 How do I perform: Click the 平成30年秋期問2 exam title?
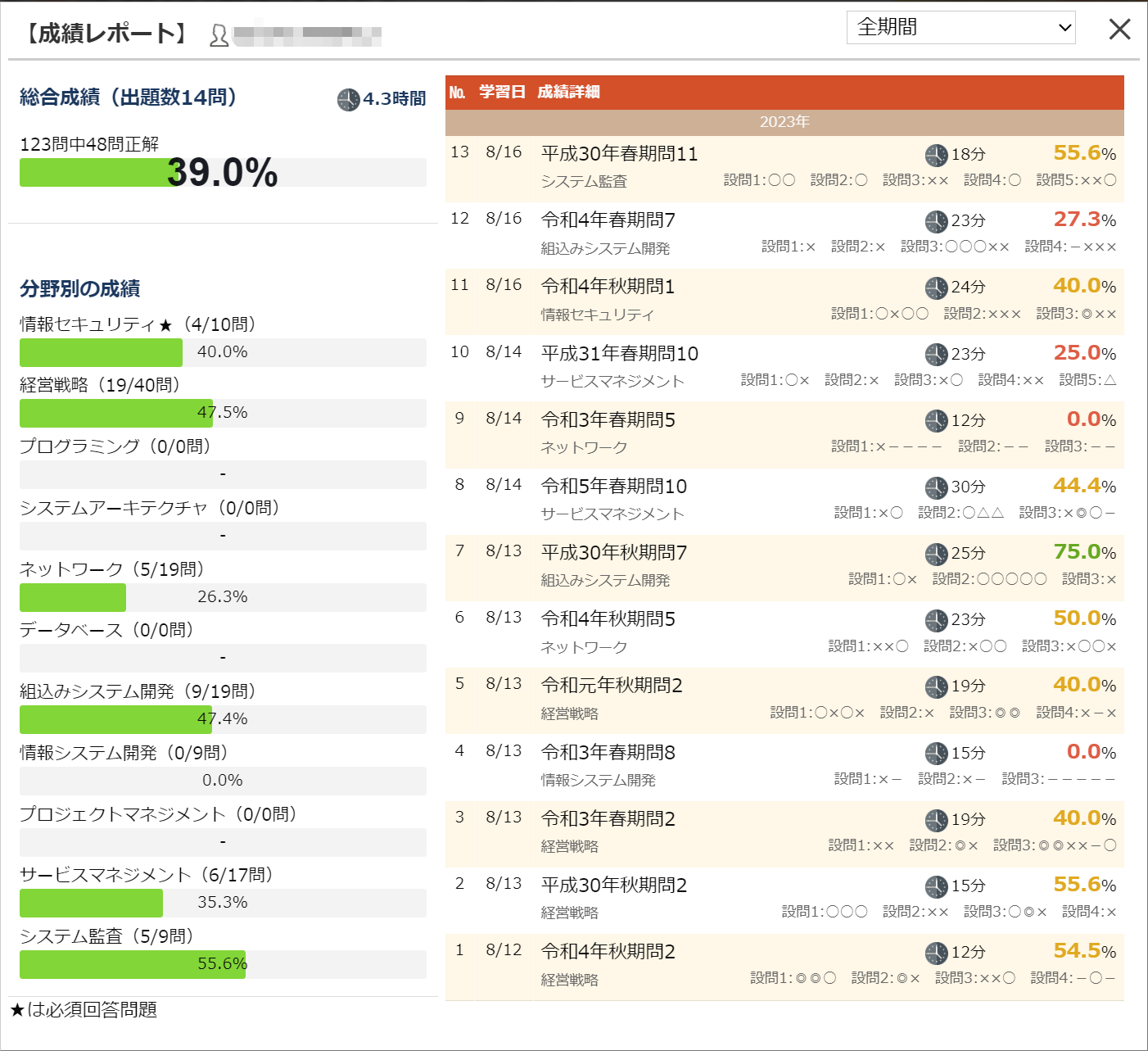(613, 886)
